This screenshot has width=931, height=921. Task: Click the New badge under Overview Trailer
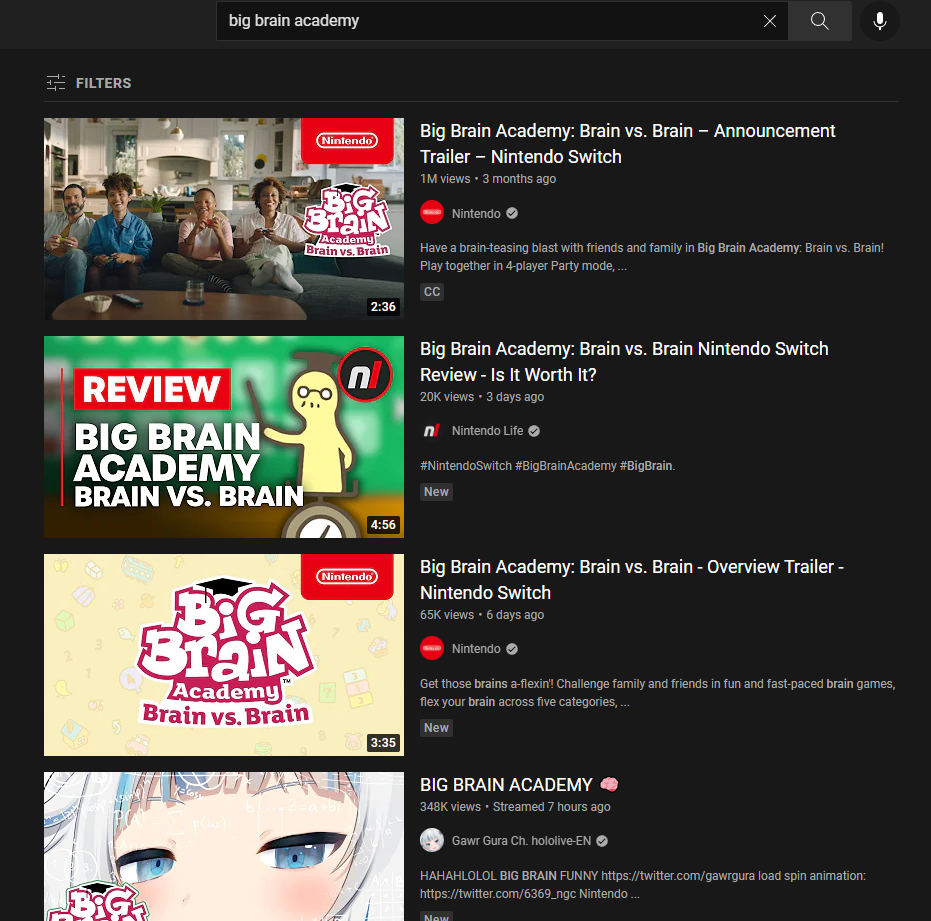[436, 727]
